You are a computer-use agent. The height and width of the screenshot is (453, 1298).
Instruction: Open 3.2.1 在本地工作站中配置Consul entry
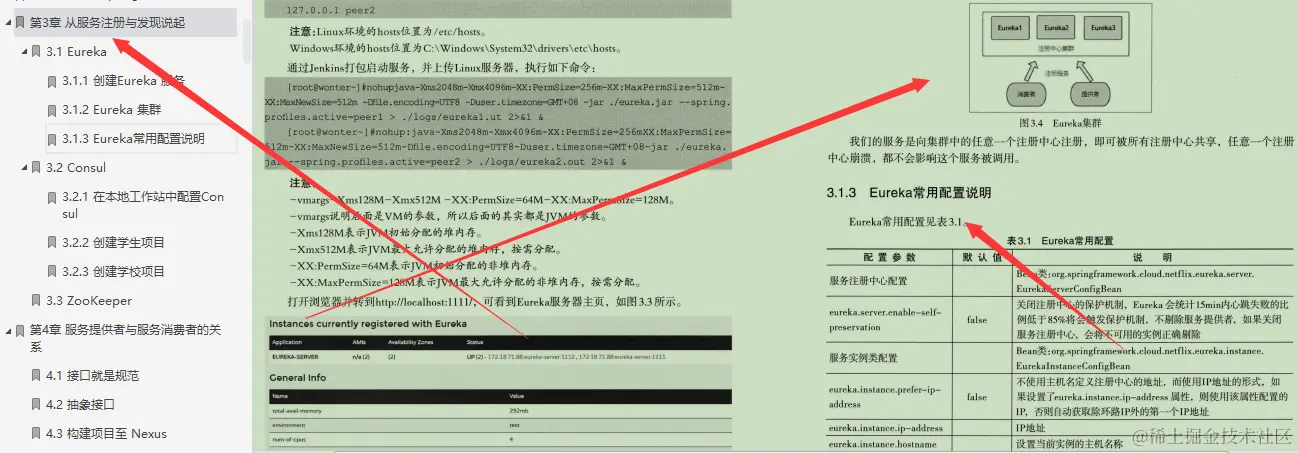pyautogui.click(x=143, y=206)
